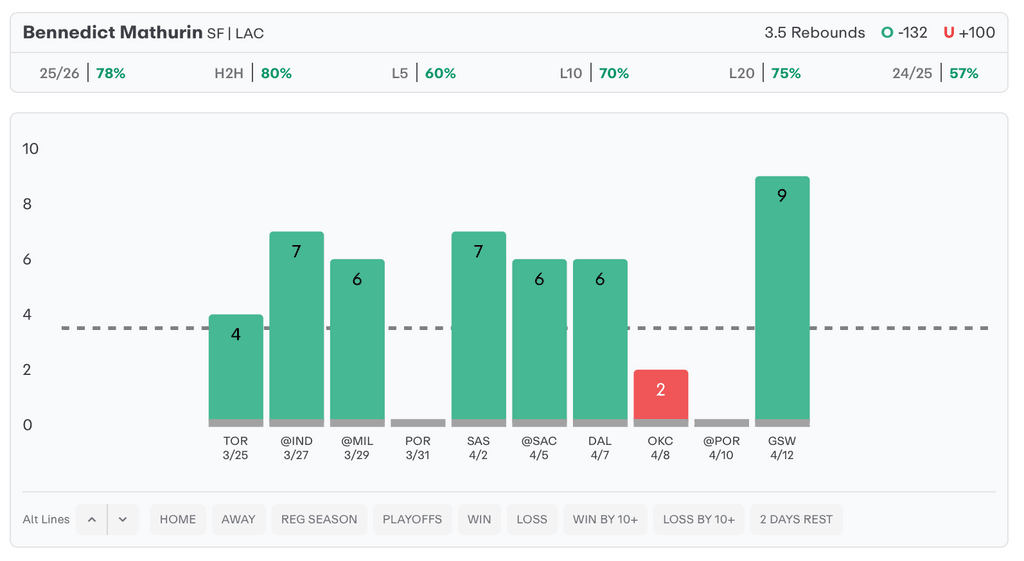Select the Over -132 odds

pyautogui.click(x=904, y=33)
